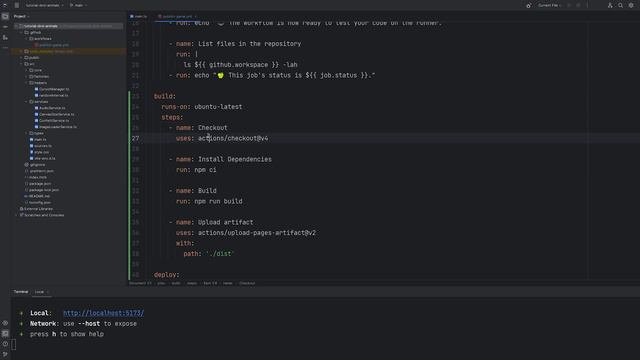The height and width of the screenshot is (360, 640).
Task: Select the Terminal panel title
Action: click(21, 292)
